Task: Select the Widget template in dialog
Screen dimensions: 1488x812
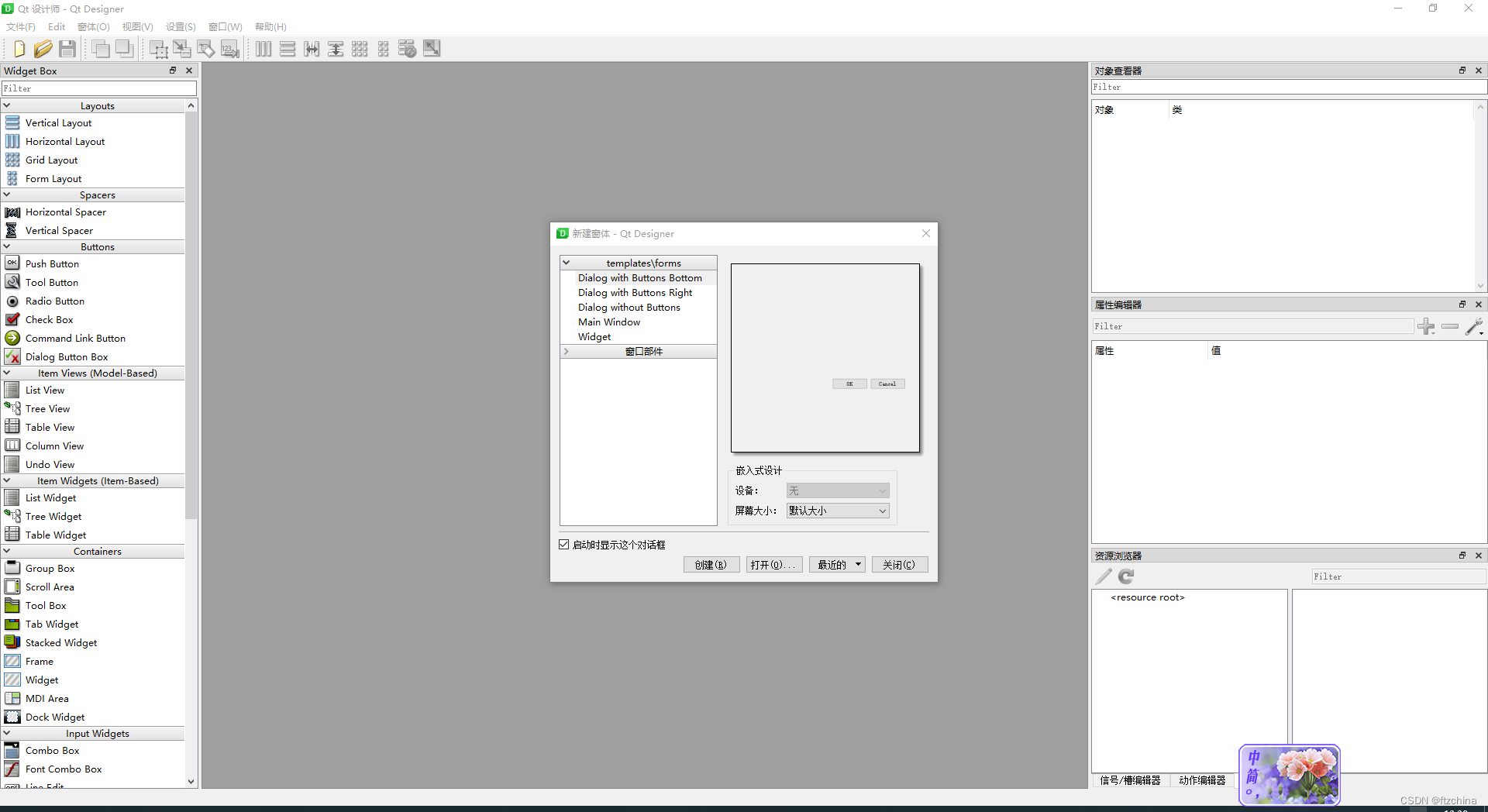Action: coord(594,336)
